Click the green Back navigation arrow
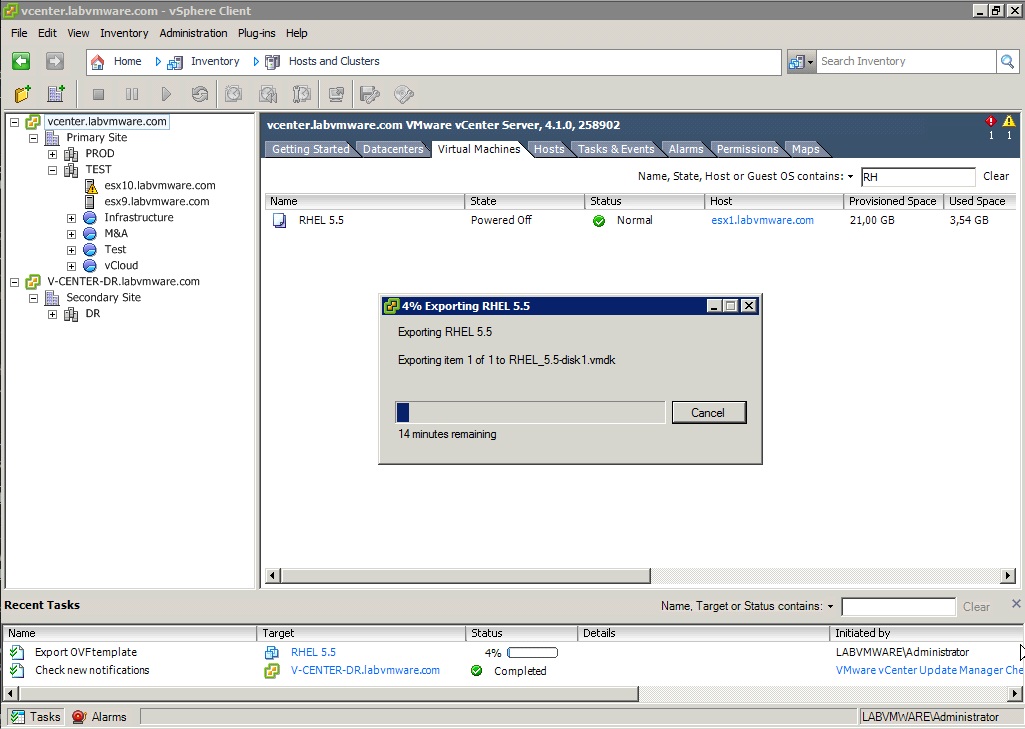Viewport: 1025px width, 729px height. tap(21, 61)
